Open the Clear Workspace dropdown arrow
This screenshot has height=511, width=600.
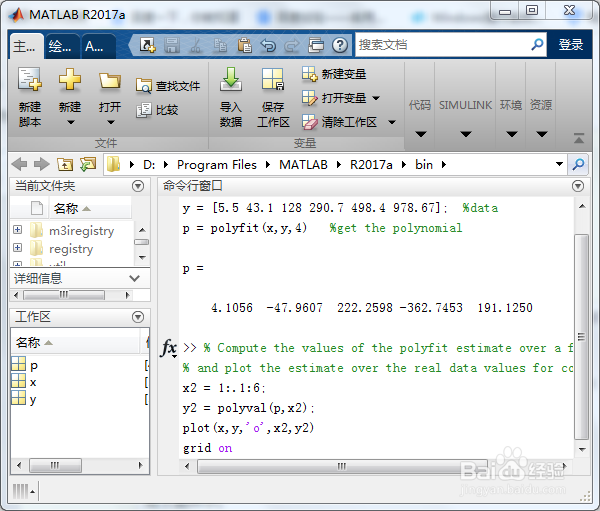pyautogui.click(x=392, y=122)
